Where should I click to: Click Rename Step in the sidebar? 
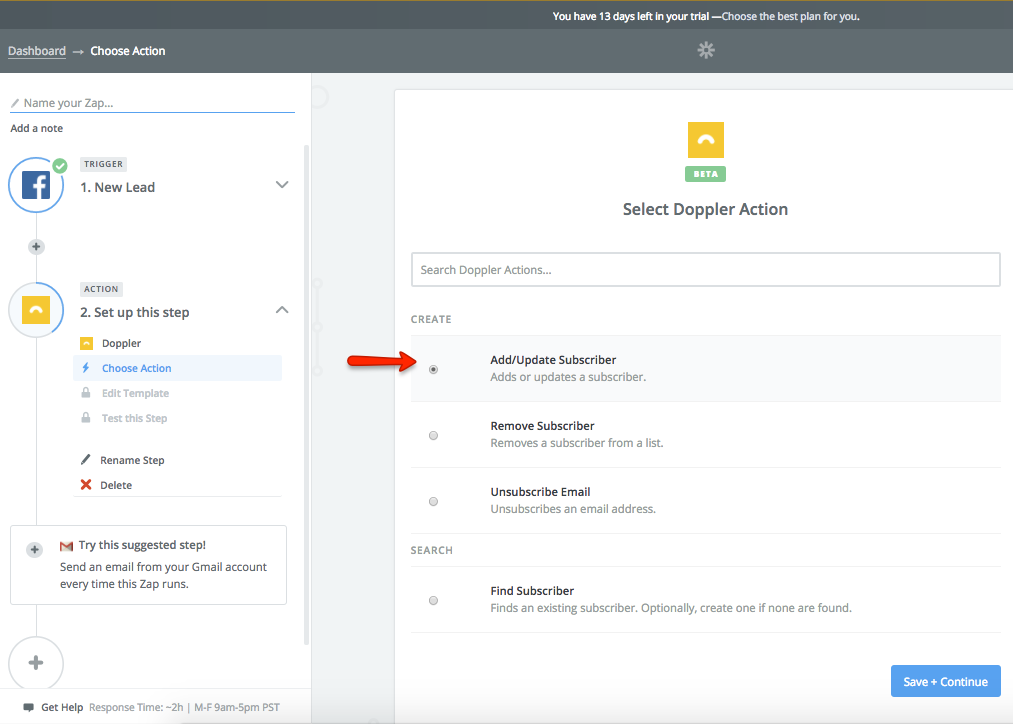[132, 460]
